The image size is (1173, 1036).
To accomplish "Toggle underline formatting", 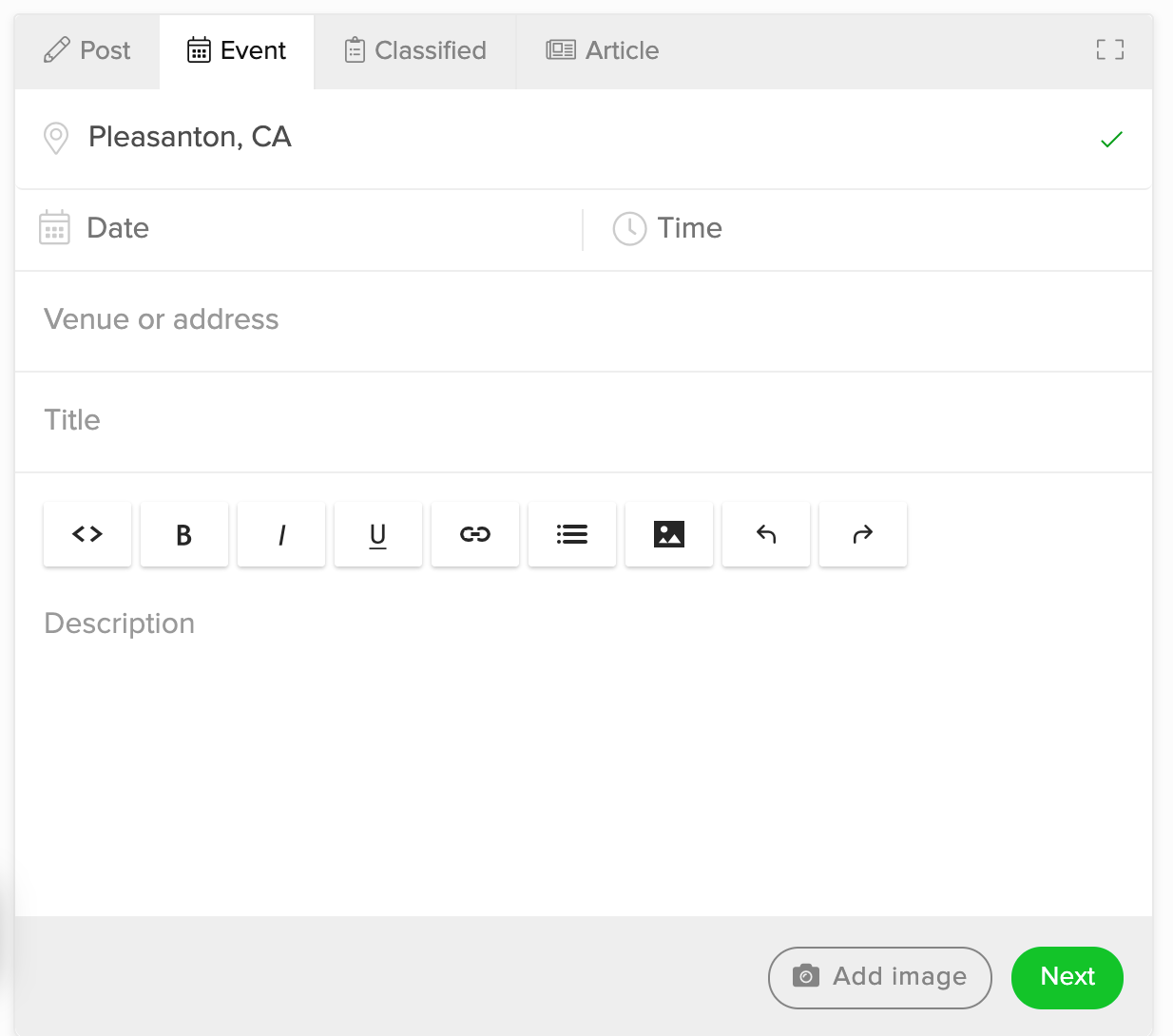I will tap(378, 534).
